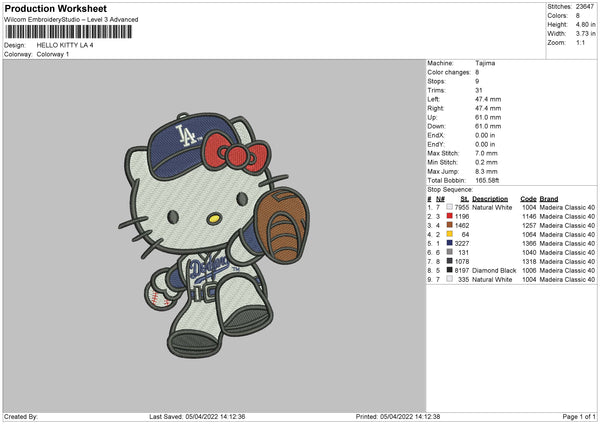The width and height of the screenshot is (600, 424).
Task: Click the 'Brand' column header
Action: pos(549,199)
